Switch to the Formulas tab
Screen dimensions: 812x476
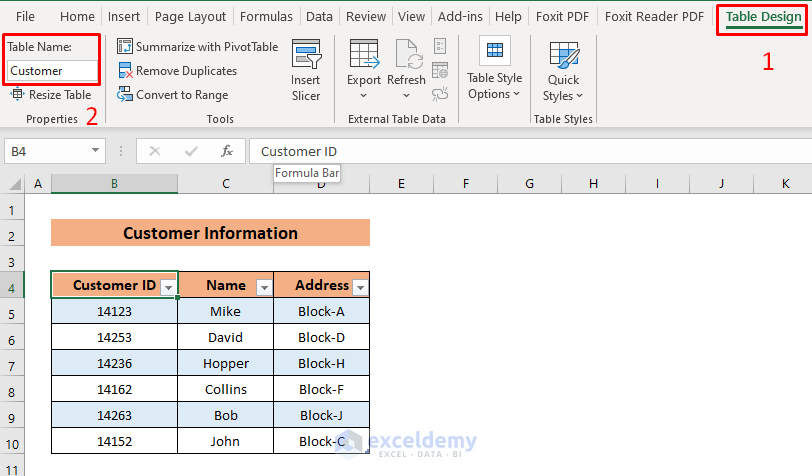pyautogui.click(x=266, y=17)
